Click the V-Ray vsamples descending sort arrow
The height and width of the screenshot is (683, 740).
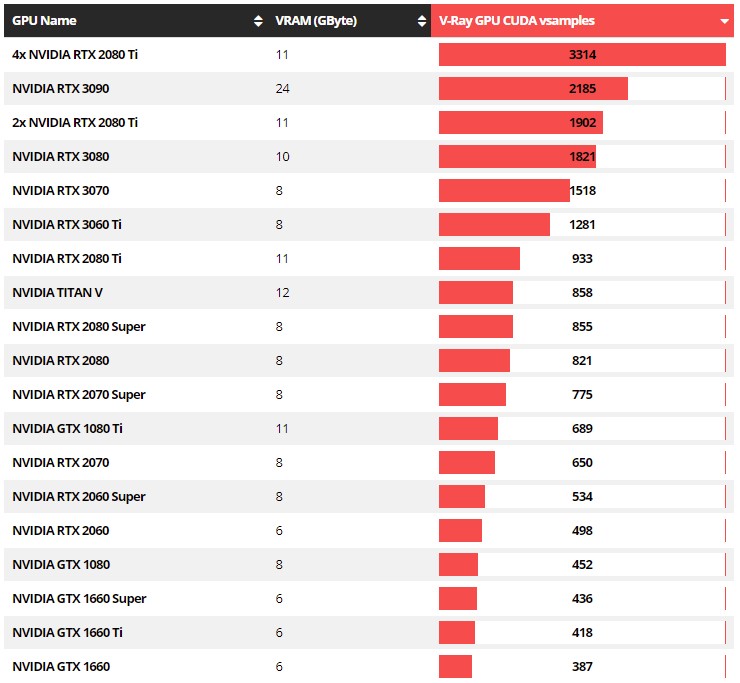pyautogui.click(x=724, y=20)
